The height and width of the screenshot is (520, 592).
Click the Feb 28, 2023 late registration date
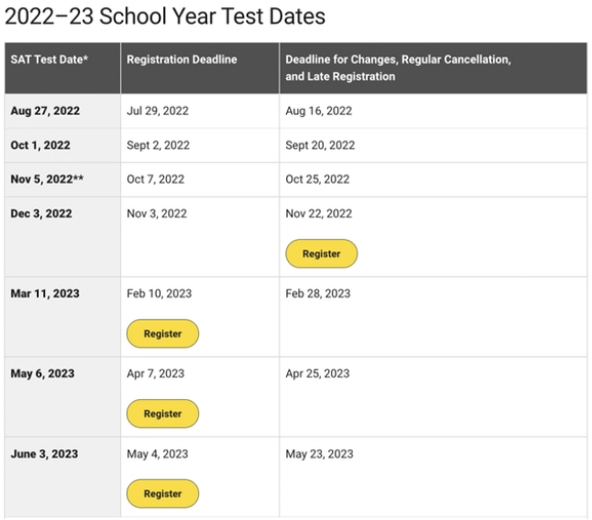pos(318,294)
